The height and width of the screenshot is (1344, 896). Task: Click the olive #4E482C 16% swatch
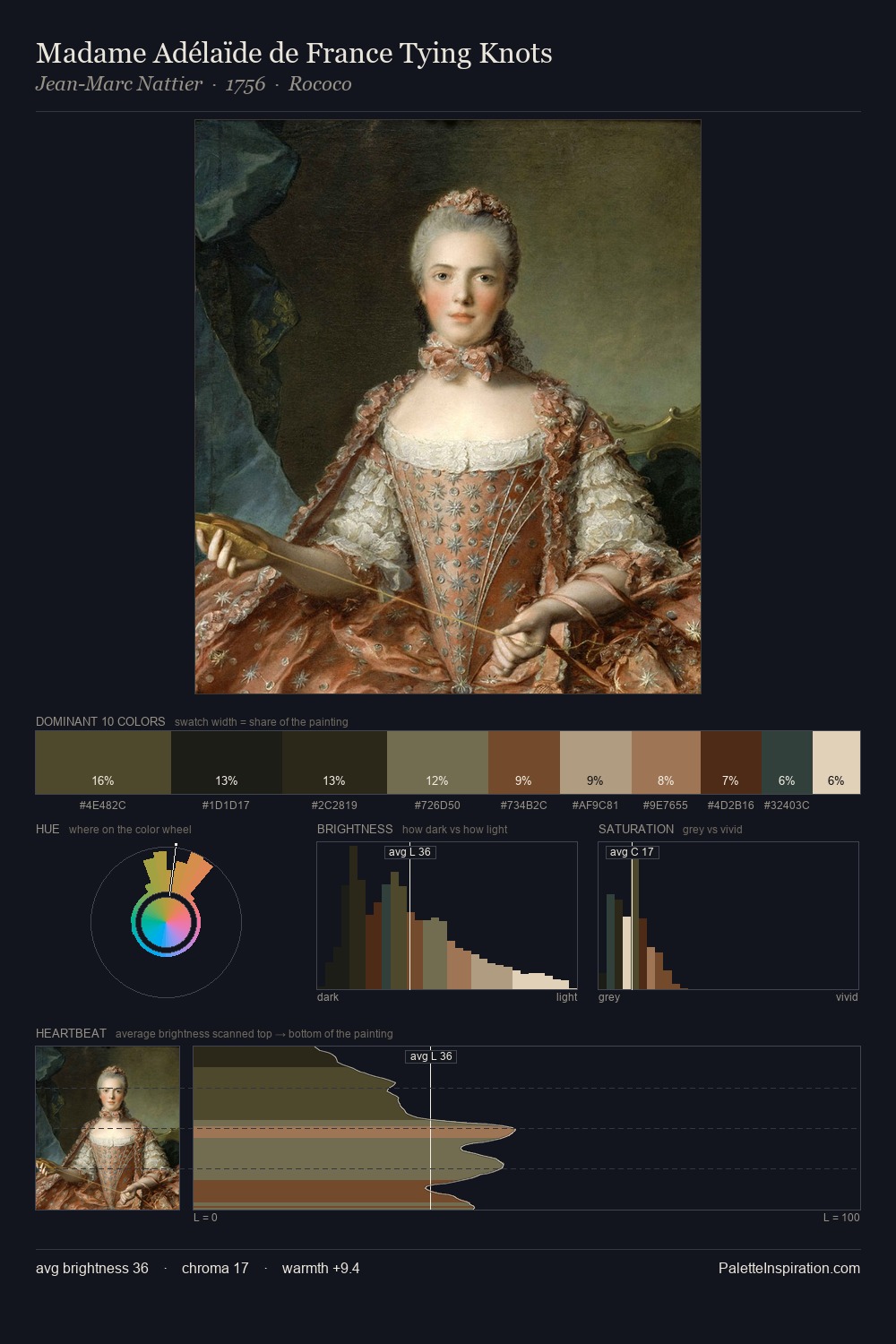pyautogui.click(x=103, y=762)
